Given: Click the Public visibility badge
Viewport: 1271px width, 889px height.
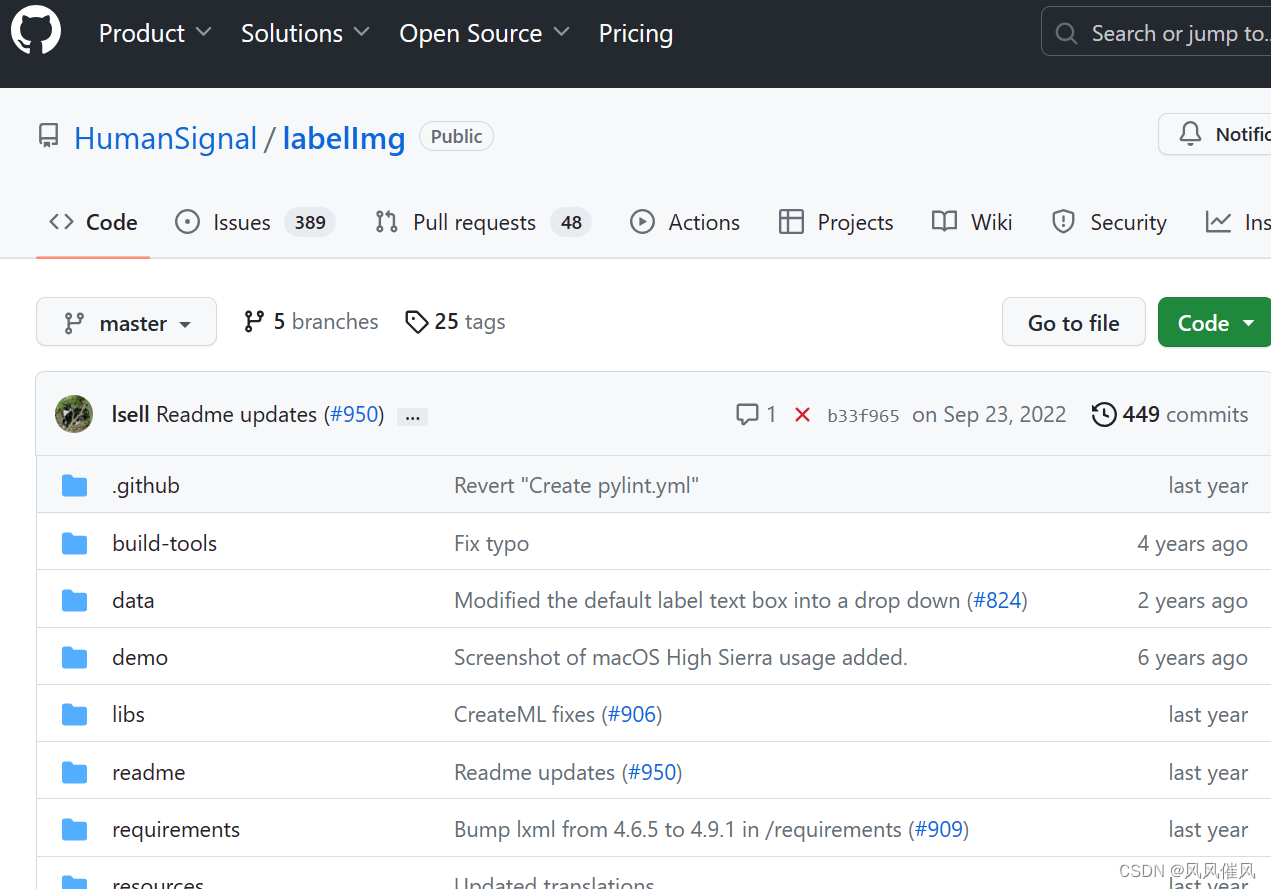Looking at the screenshot, I should 456,137.
